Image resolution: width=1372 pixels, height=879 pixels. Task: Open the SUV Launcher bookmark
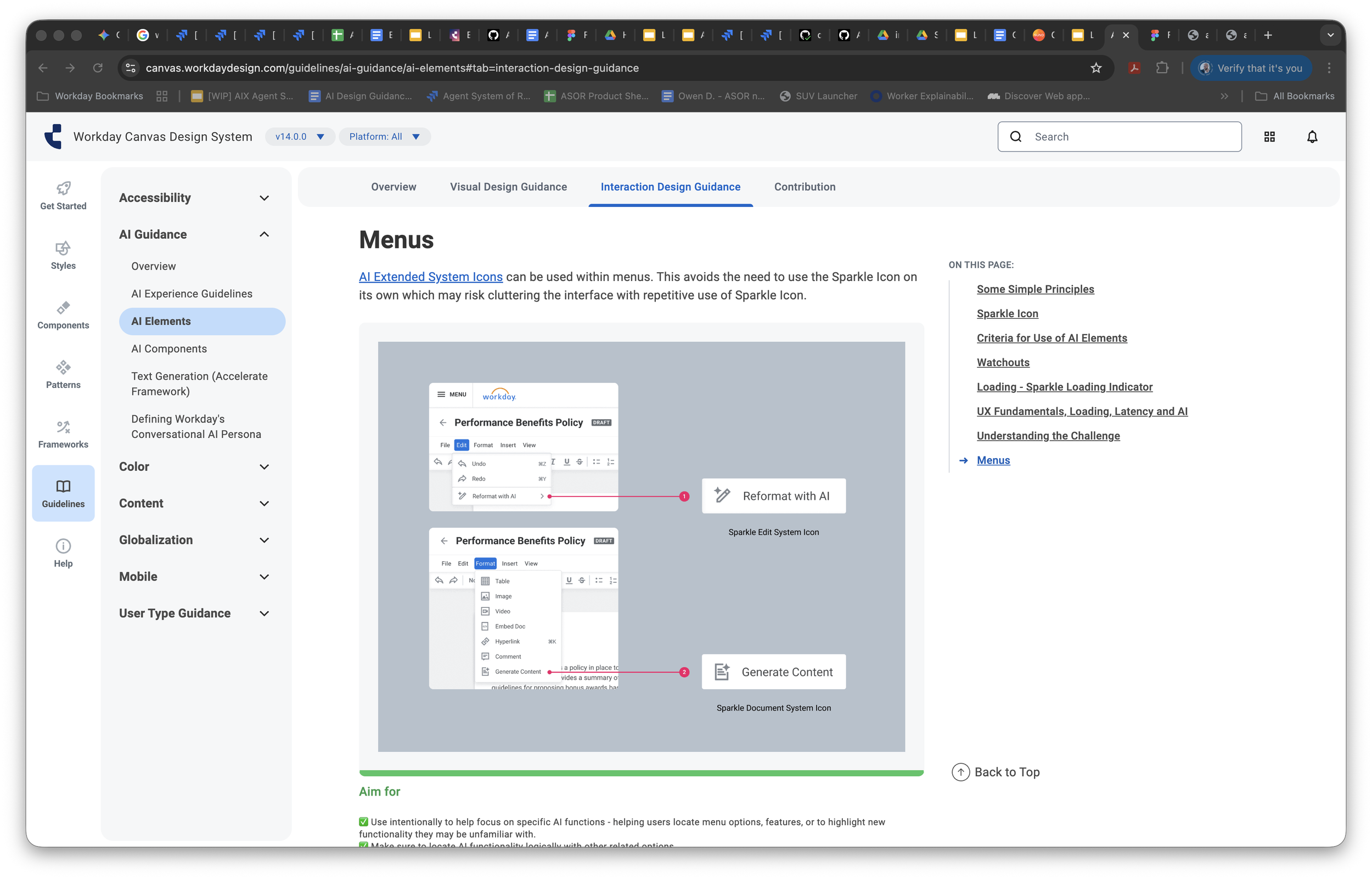click(x=818, y=96)
